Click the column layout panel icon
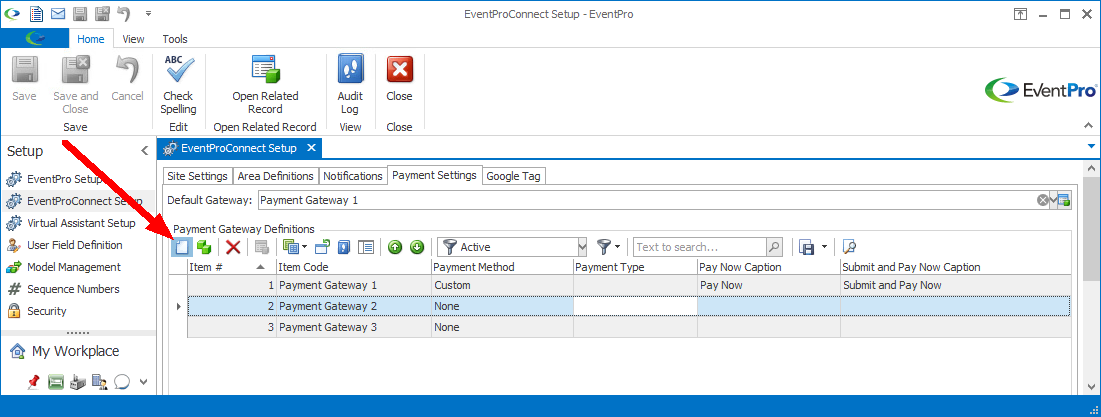The width and height of the screenshot is (1101, 417). (366, 246)
